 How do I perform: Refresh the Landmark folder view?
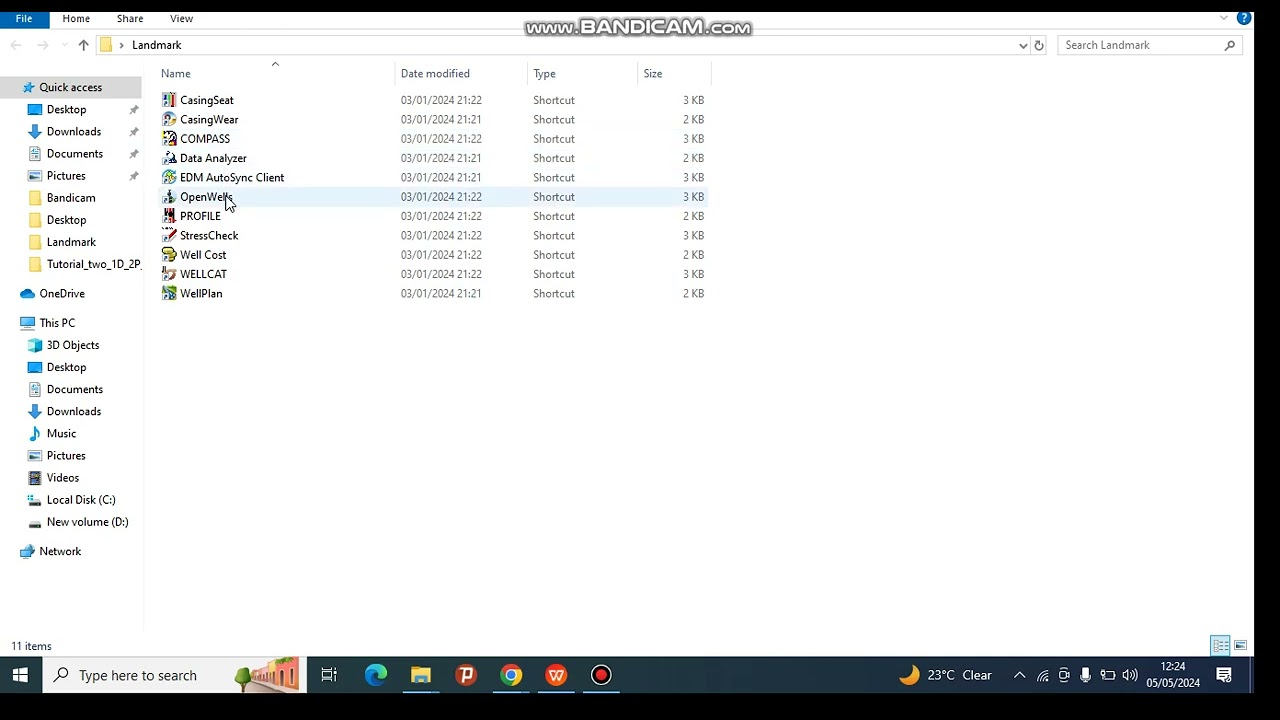[1039, 45]
